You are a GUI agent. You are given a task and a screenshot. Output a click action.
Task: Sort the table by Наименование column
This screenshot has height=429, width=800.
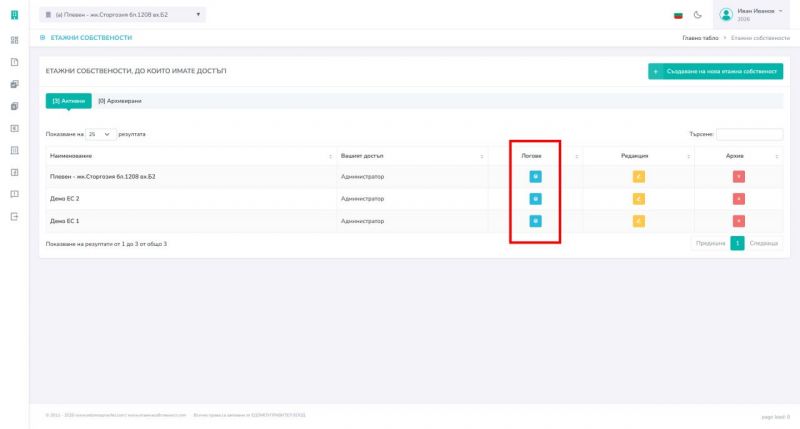[190, 156]
